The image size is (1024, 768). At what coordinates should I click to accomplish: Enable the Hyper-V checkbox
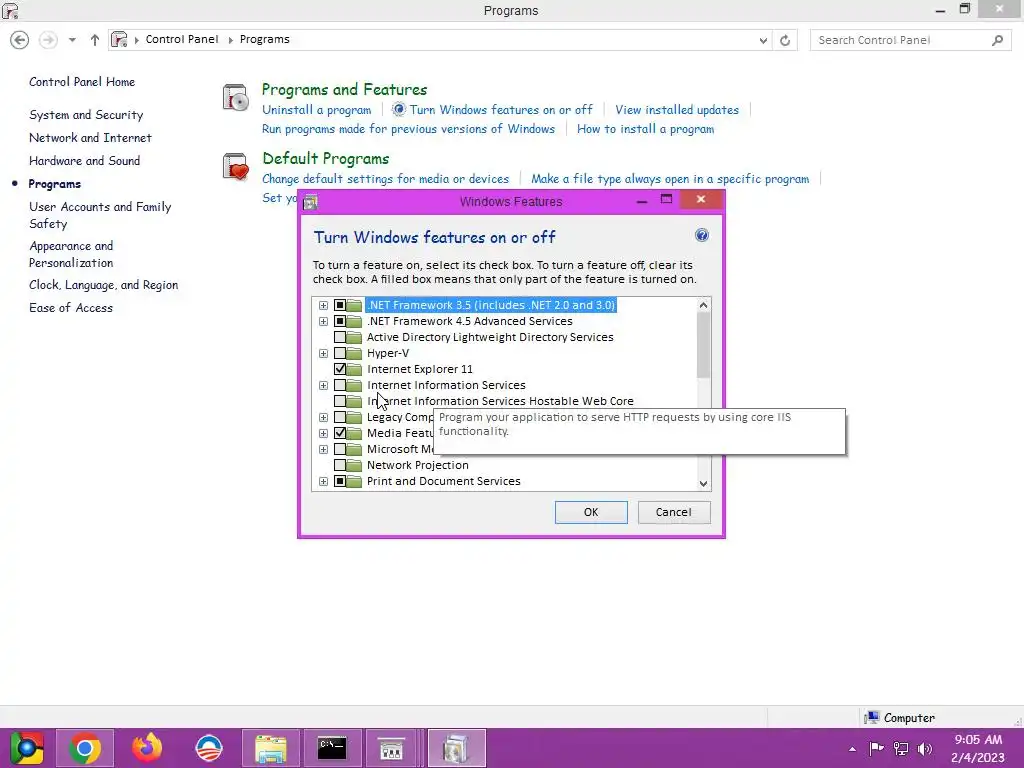click(x=340, y=353)
